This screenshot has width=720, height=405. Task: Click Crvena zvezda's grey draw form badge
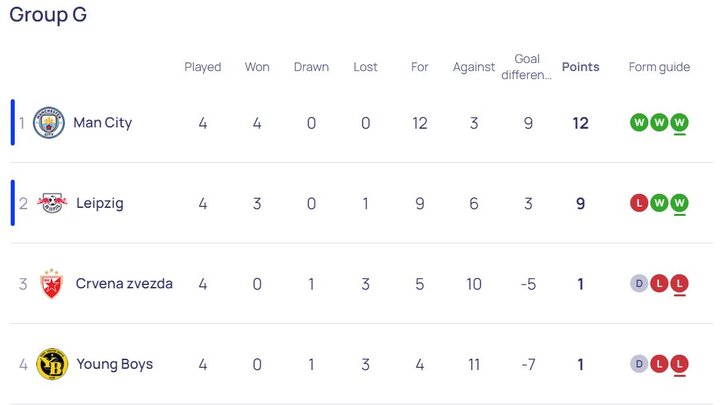639,284
